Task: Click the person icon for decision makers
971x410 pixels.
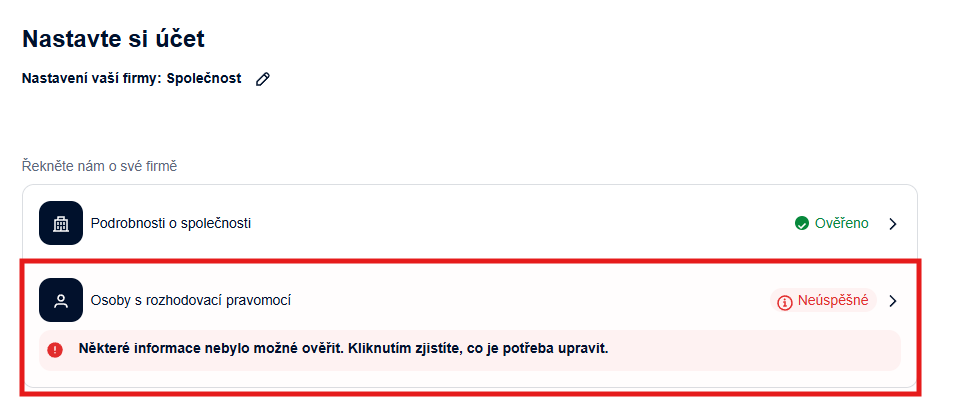Action: click(x=61, y=300)
